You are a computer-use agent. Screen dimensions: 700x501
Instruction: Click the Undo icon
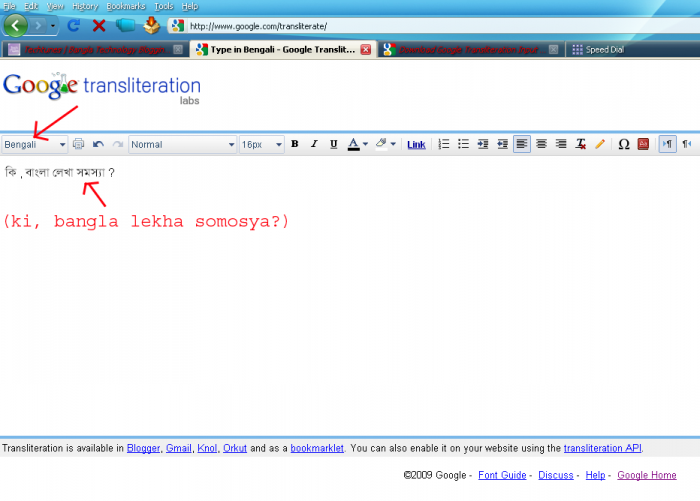(x=98, y=144)
